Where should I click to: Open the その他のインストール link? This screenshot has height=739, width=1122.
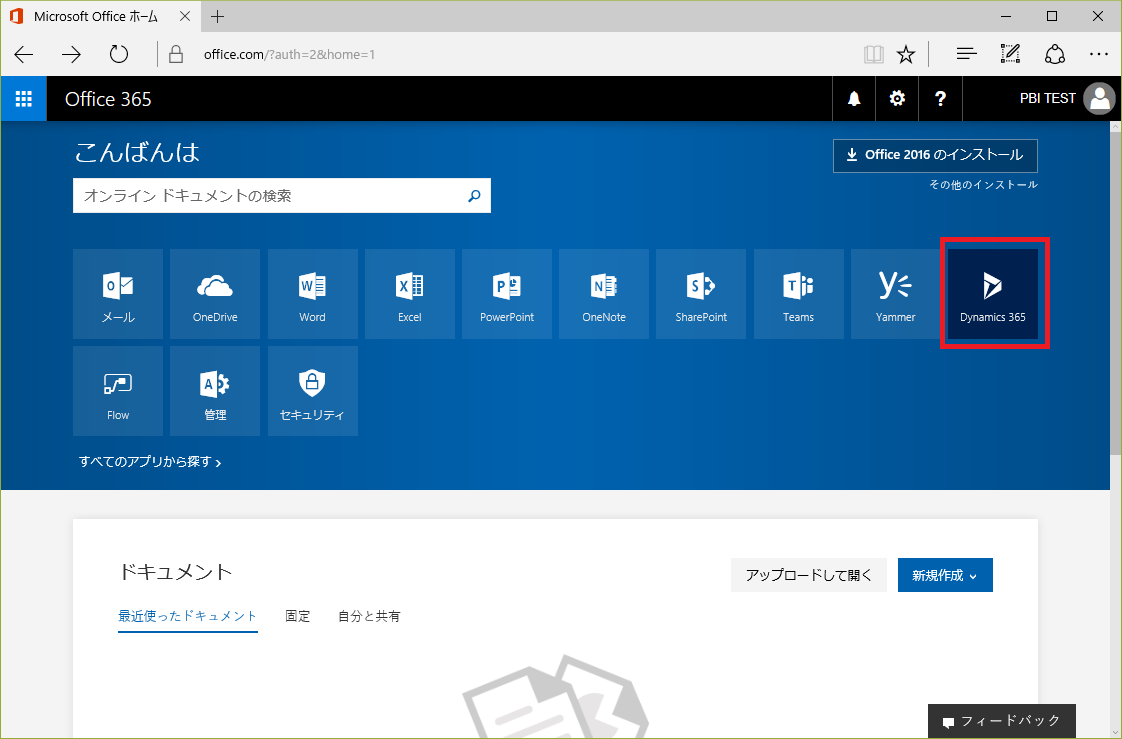tap(983, 185)
